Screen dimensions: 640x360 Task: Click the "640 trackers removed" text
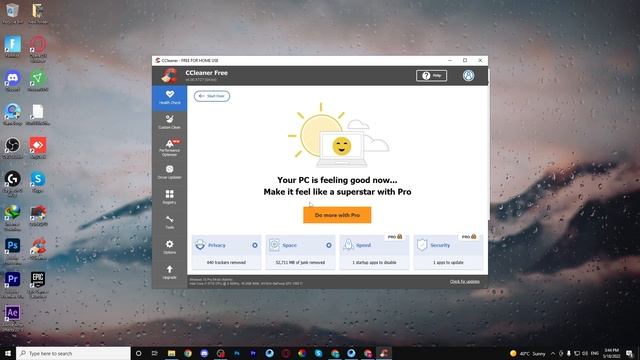[226, 262]
